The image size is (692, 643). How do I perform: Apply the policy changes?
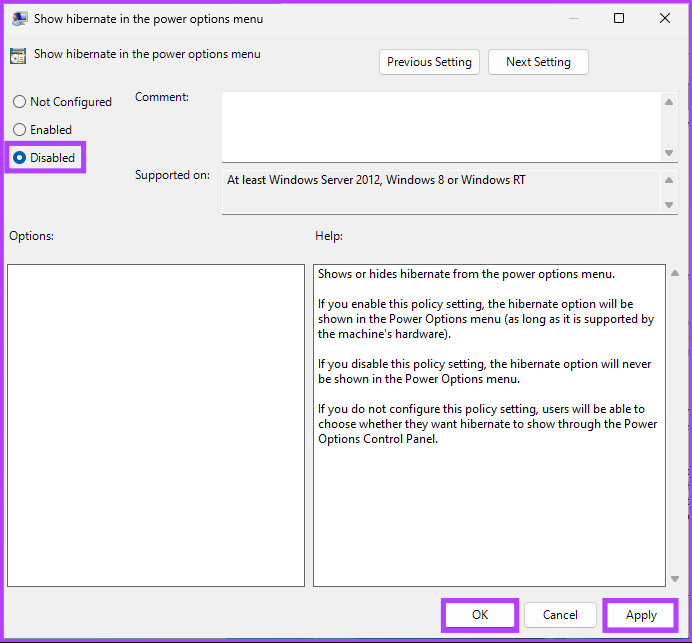641,615
